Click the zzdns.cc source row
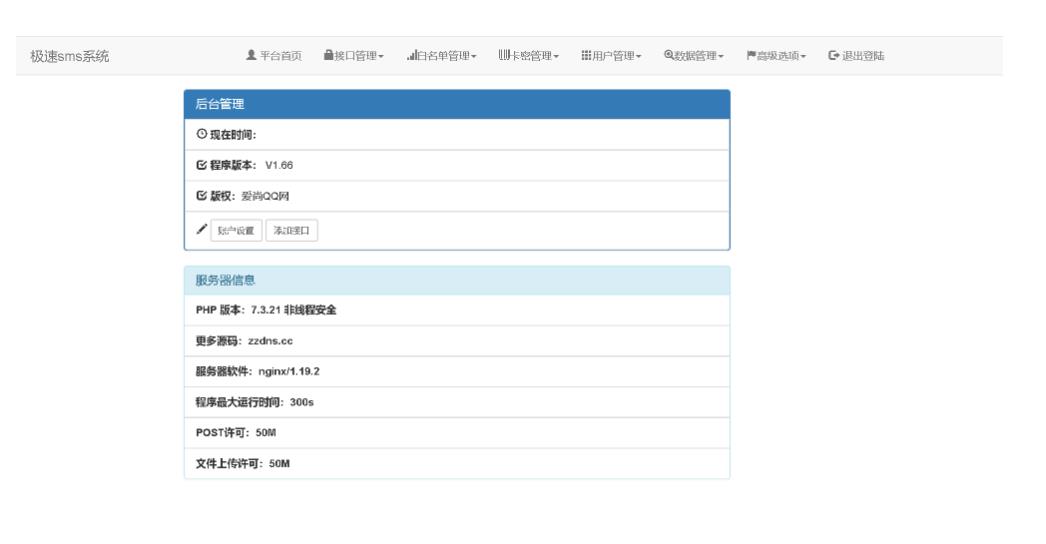The height and width of the screenshot is (544, 1046). [456, 341]
